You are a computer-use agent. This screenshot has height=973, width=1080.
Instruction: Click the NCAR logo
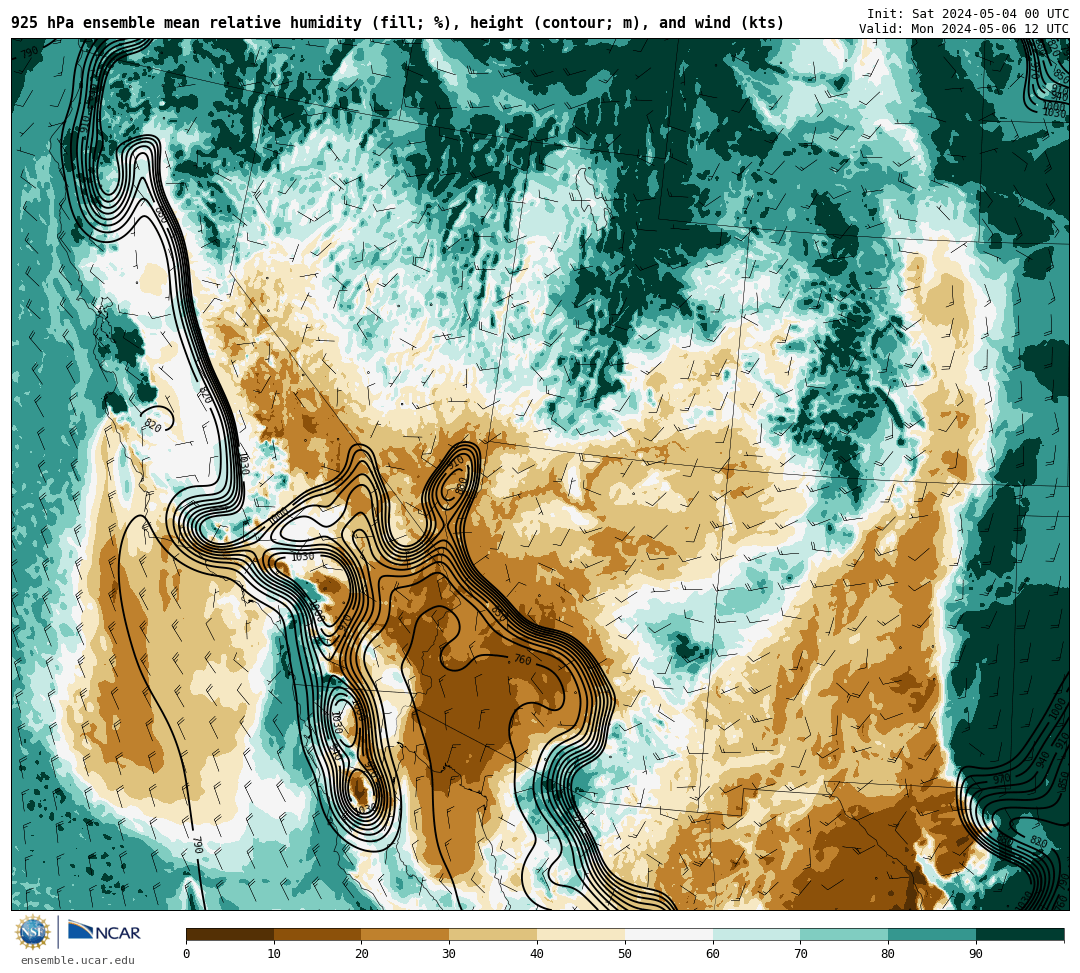coord(104,931)
